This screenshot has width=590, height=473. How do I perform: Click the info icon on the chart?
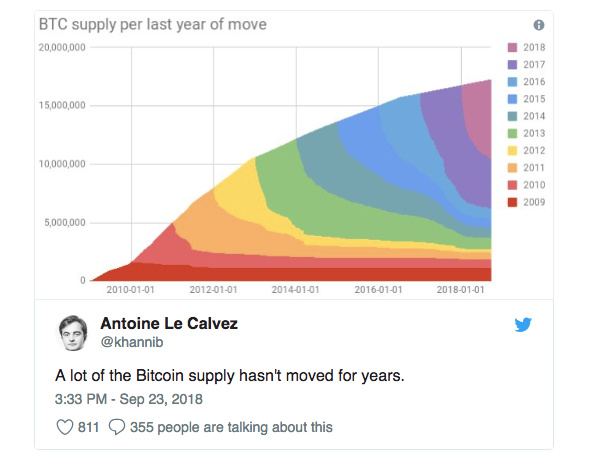coord(539,25)
